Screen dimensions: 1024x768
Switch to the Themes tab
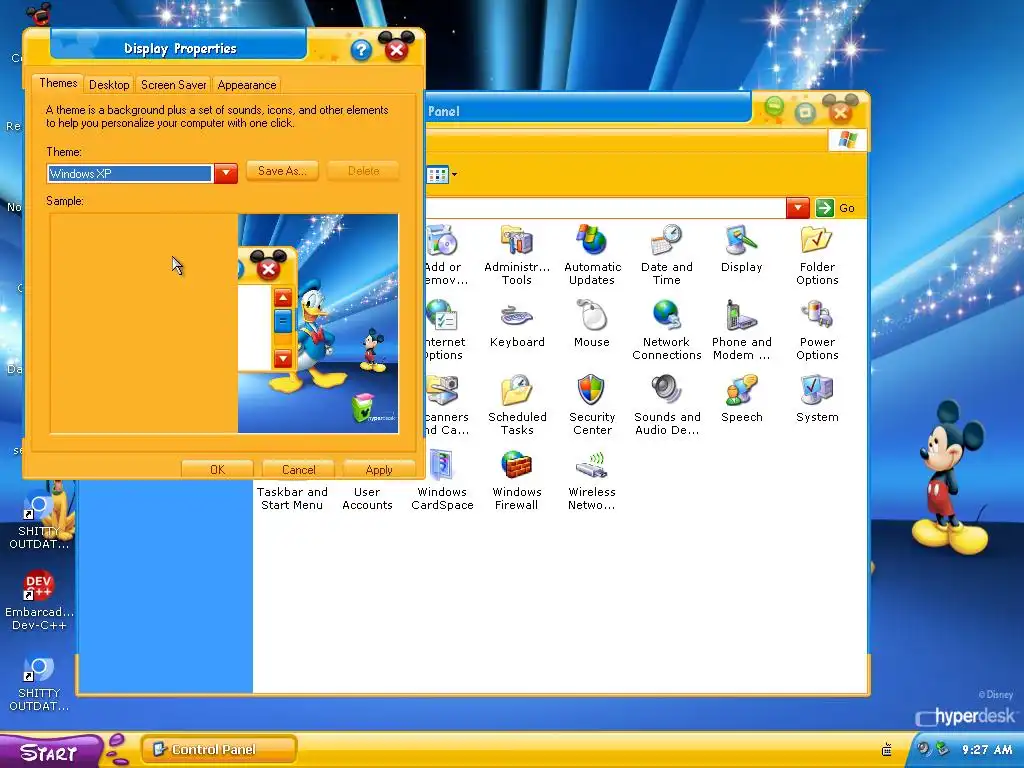point(58,83)
